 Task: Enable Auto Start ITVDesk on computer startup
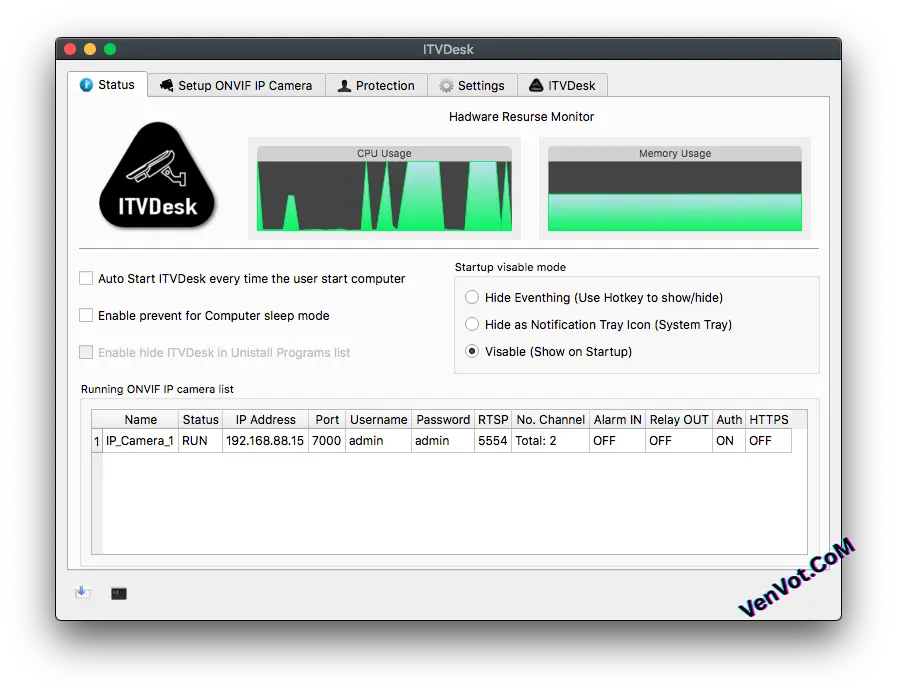click(86, 278)
